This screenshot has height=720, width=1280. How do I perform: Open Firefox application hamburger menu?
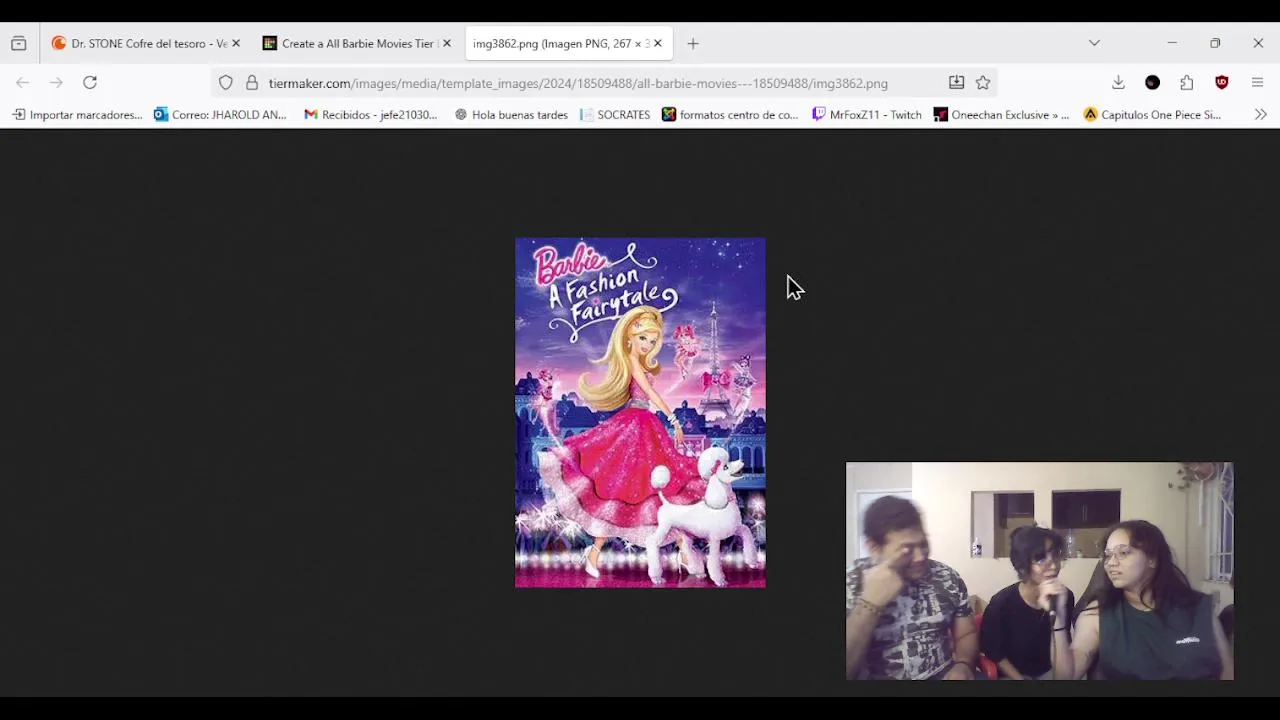point(1257,83)
